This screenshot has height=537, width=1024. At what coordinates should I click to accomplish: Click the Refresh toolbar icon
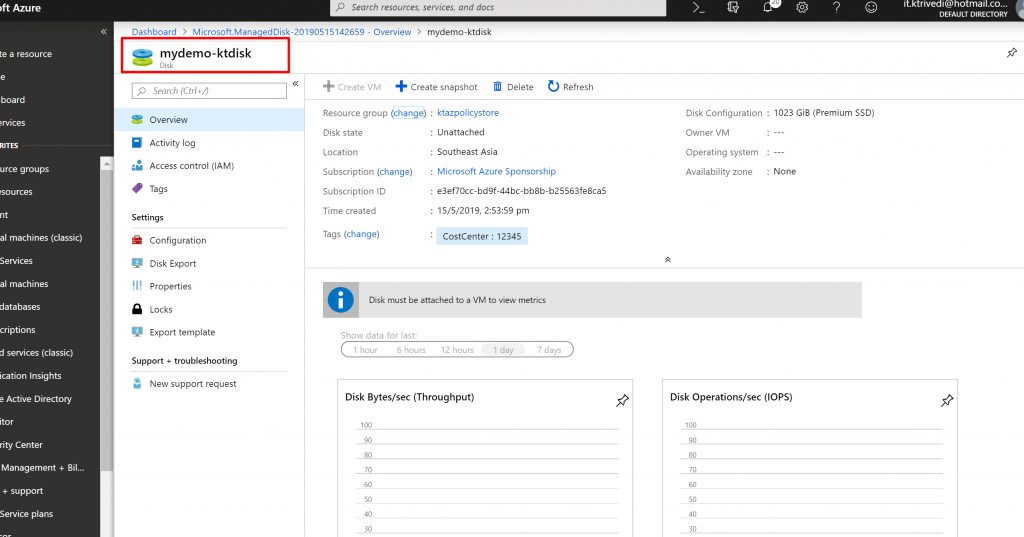click(x=553, y=87)
